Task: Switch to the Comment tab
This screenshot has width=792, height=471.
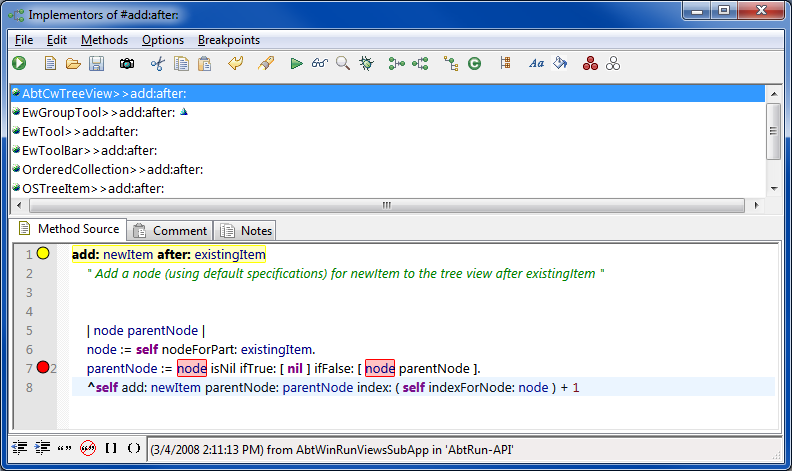Action: 170,231
